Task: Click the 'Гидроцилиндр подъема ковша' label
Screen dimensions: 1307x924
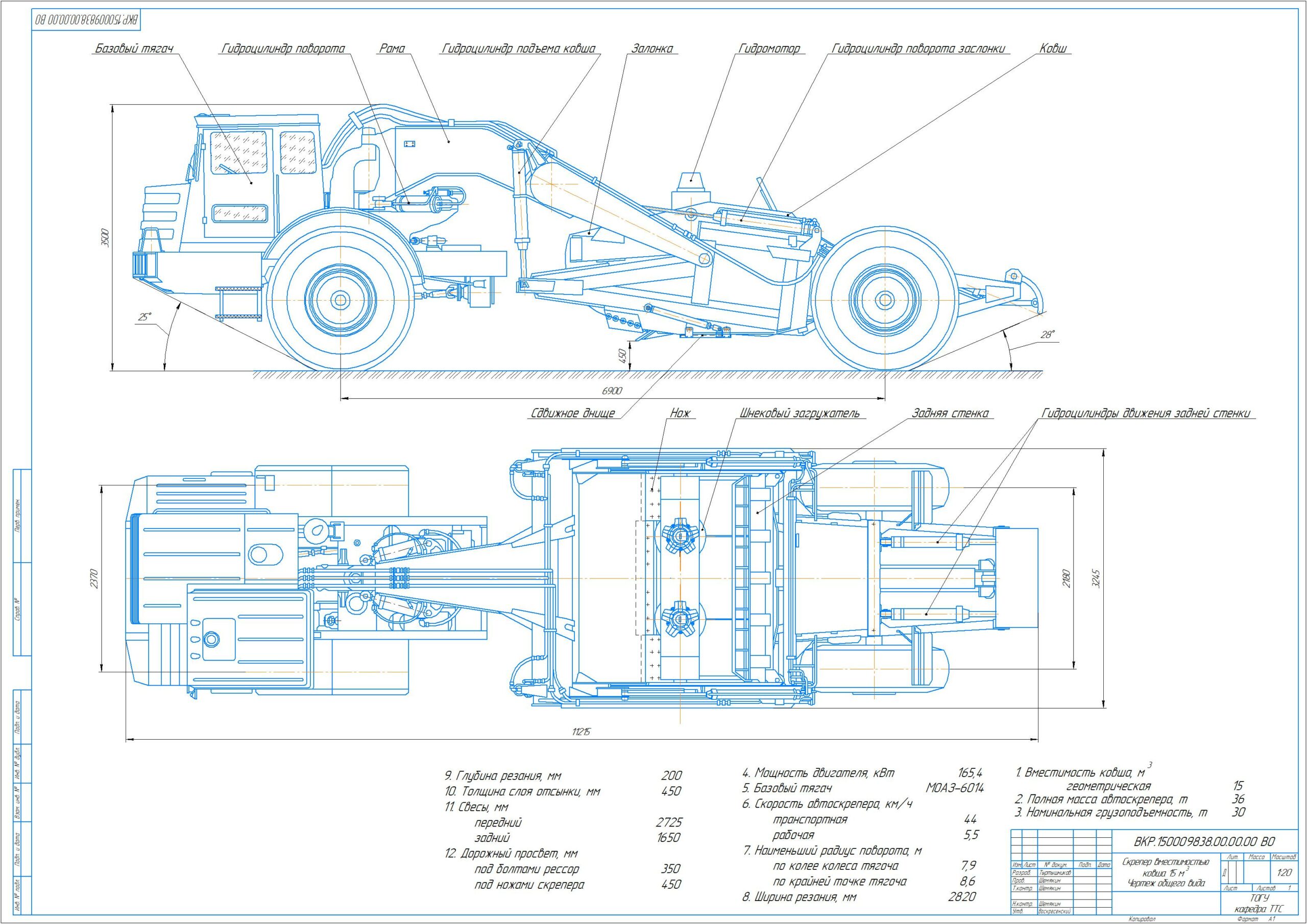Action: (519, 49)
